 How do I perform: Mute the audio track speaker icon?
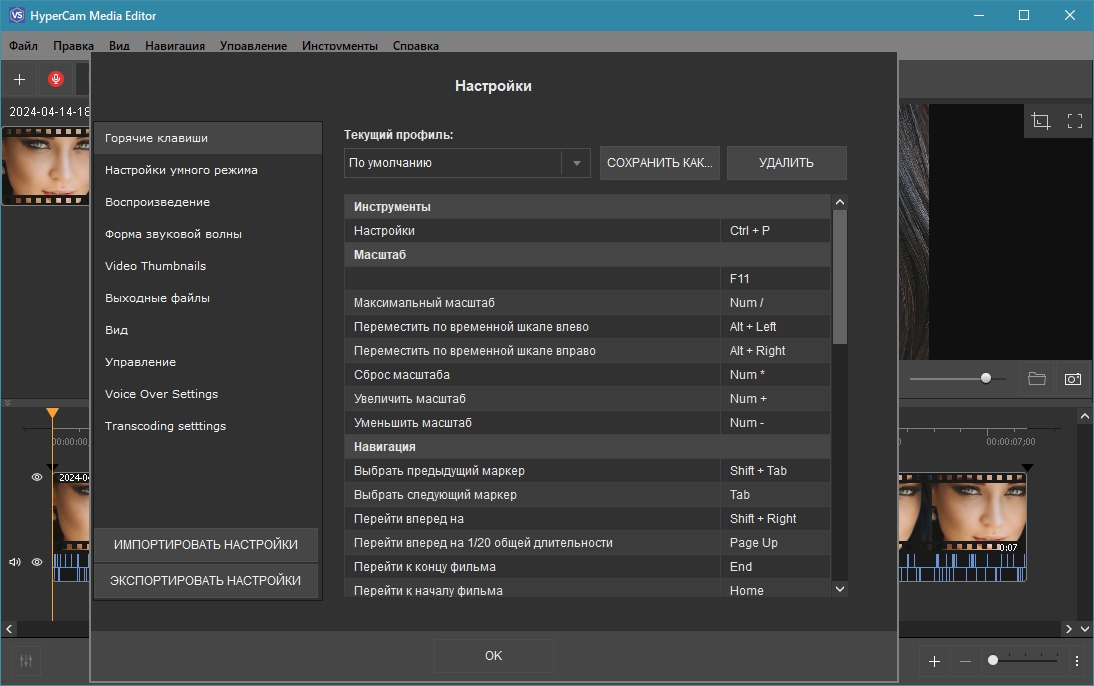click(x=15, y=562)
